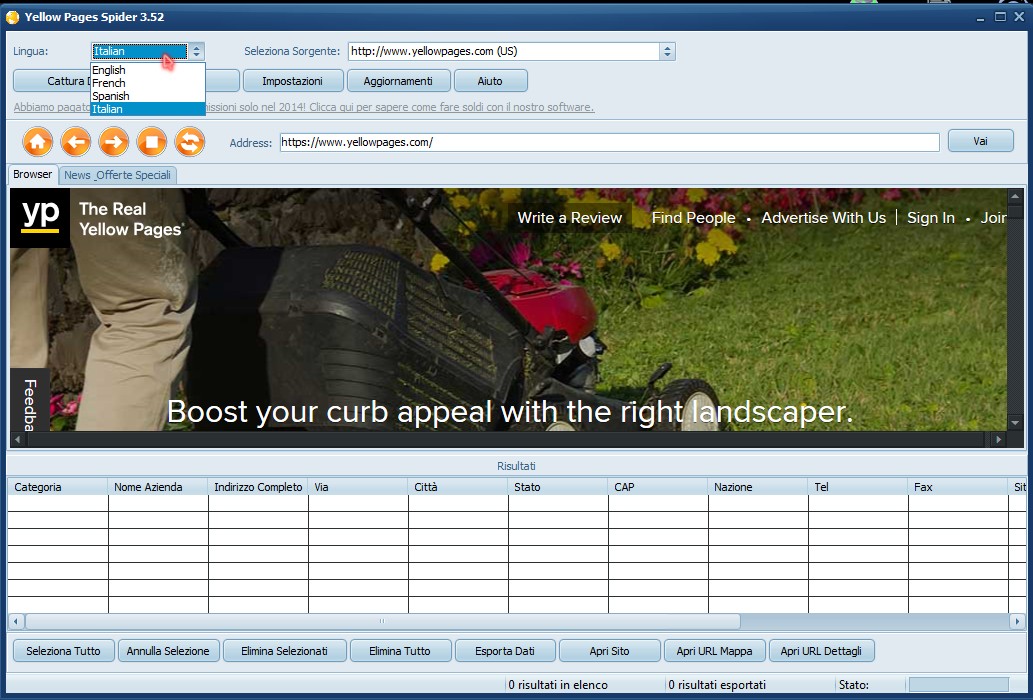Go back with the orange left arrow

coord(76,142)
